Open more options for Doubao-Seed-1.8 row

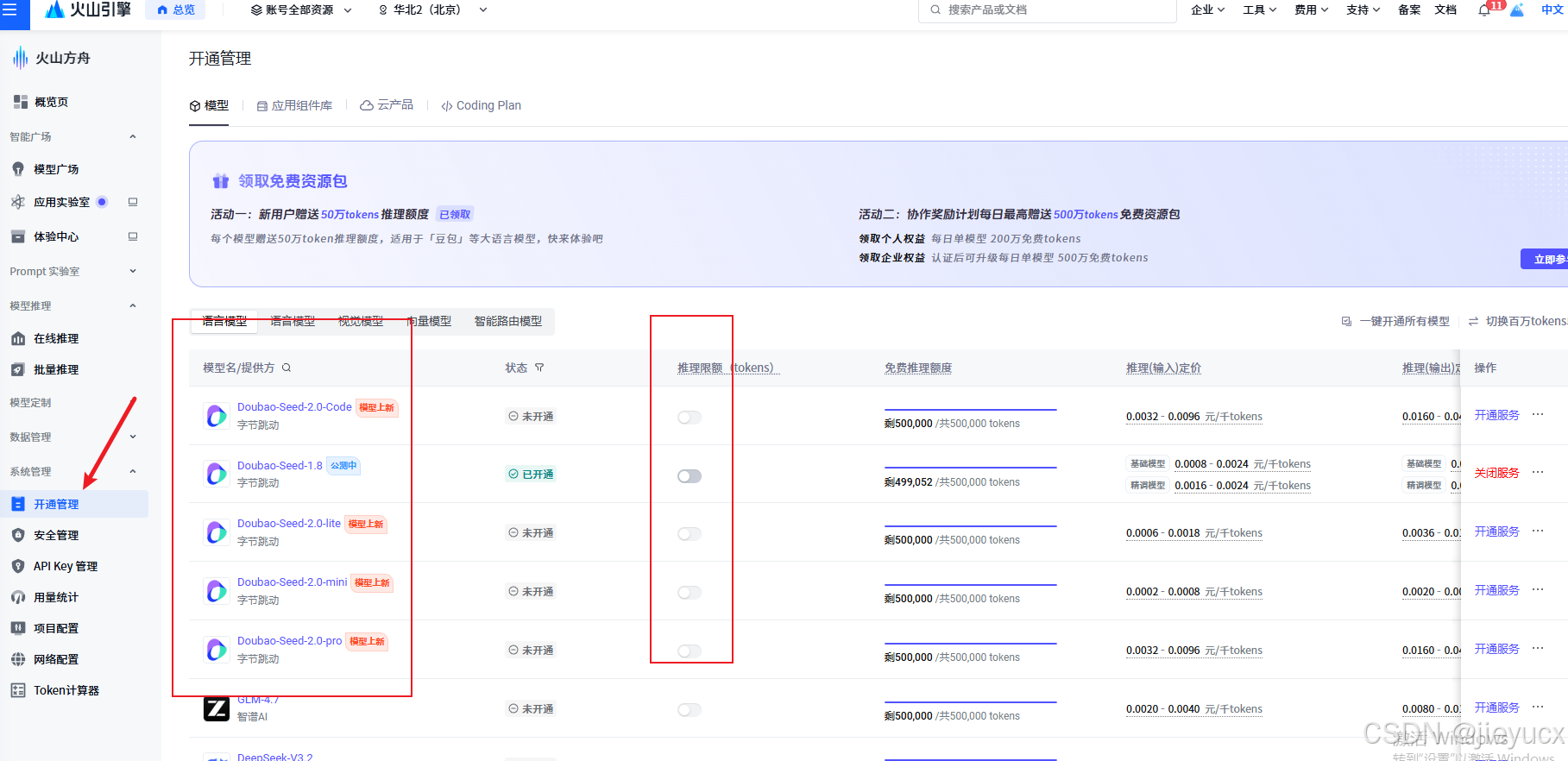click(1538, 473)
